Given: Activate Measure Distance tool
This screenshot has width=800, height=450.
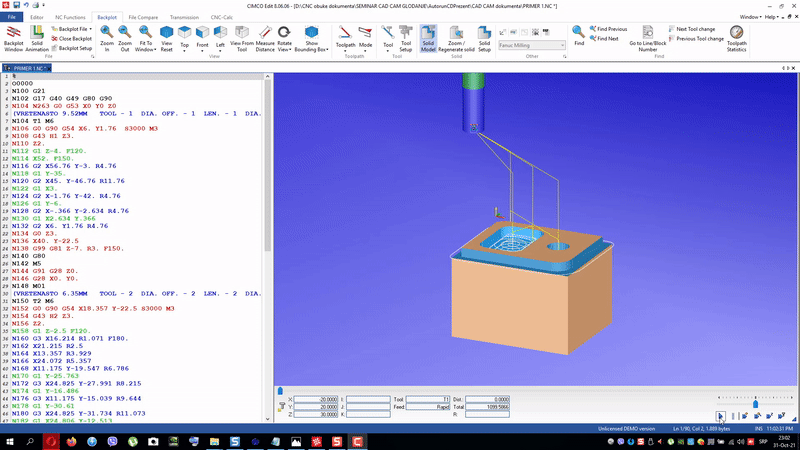Looking at the screenshot, I should tap(265, 39).
